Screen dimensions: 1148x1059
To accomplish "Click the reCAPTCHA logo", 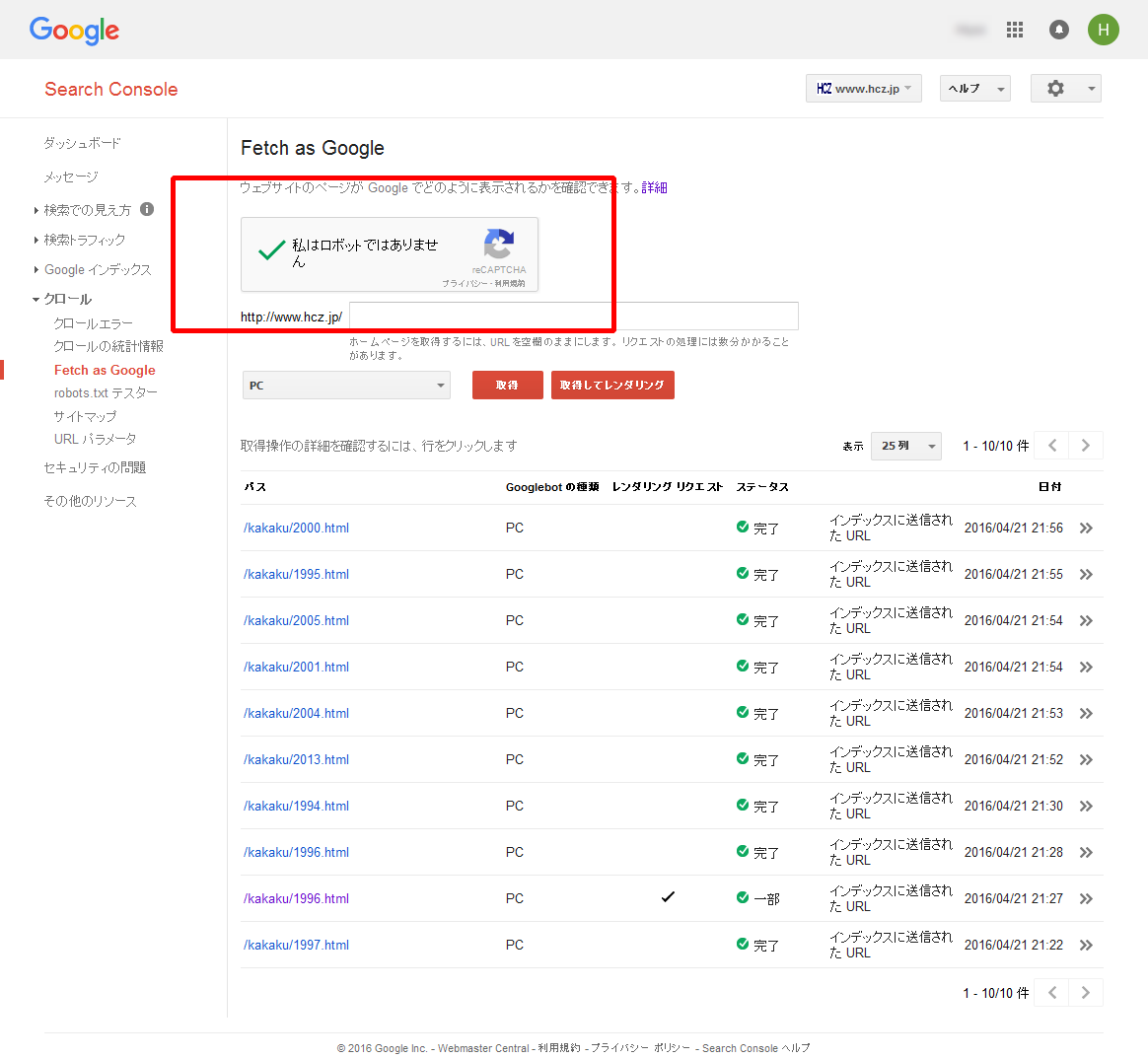I will click(499, 244).
